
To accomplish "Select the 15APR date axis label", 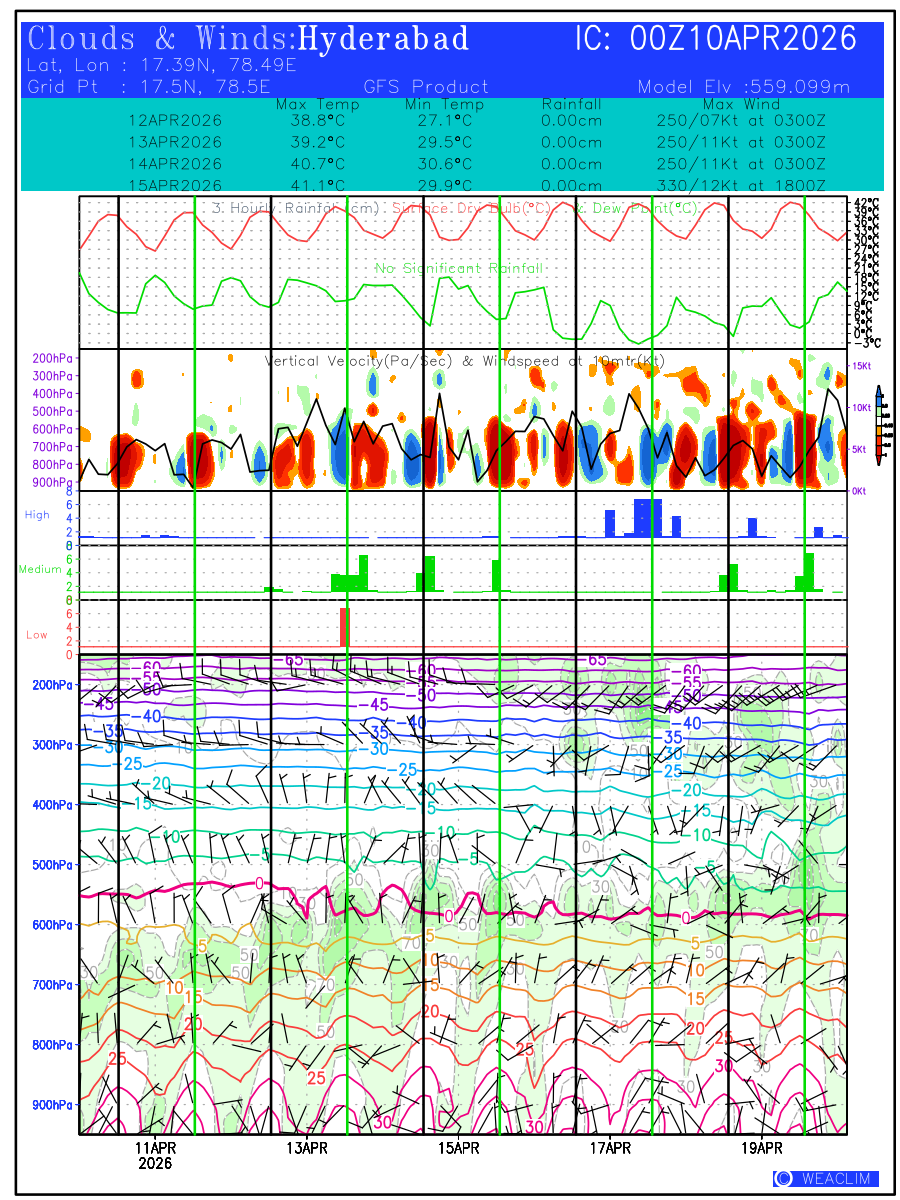I will tap(459, 1148).
